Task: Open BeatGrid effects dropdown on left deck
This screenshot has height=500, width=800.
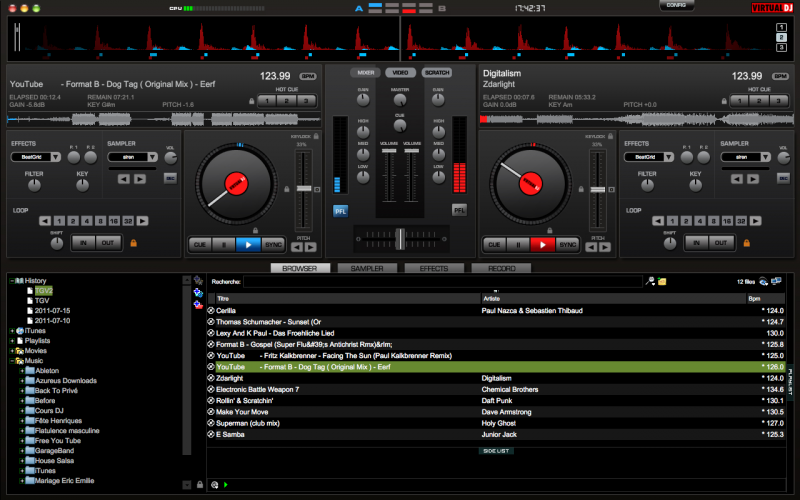Action: pos(36,157)
